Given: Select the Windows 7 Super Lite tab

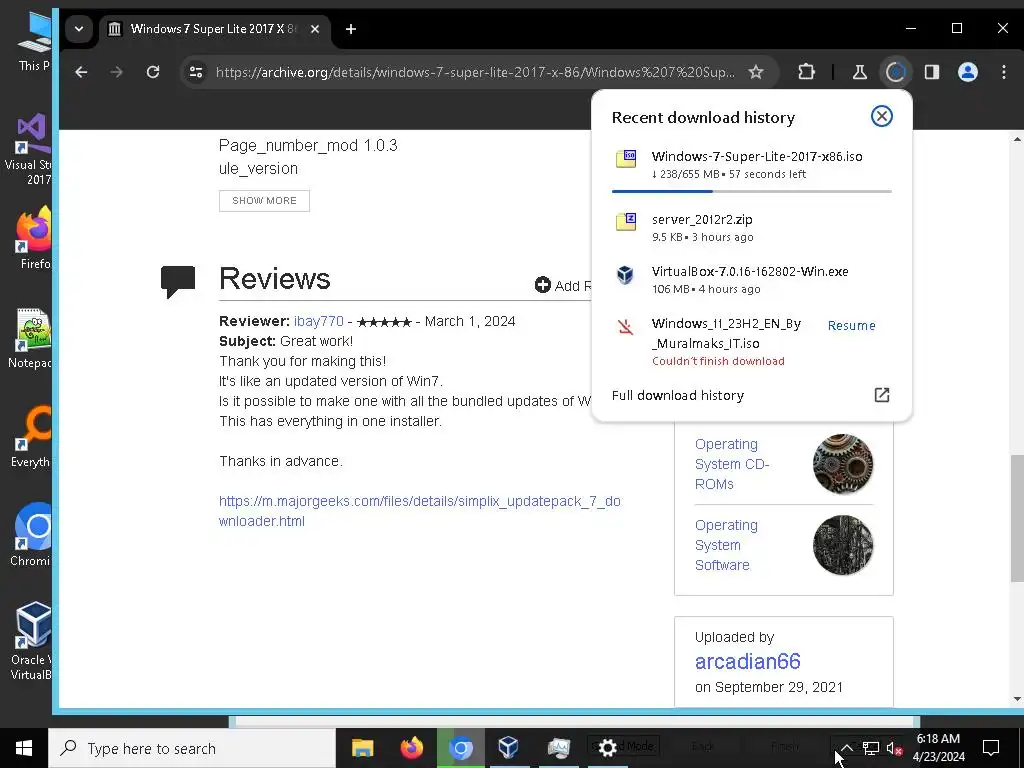Looking at the screenshot, I should coord(214,29).
